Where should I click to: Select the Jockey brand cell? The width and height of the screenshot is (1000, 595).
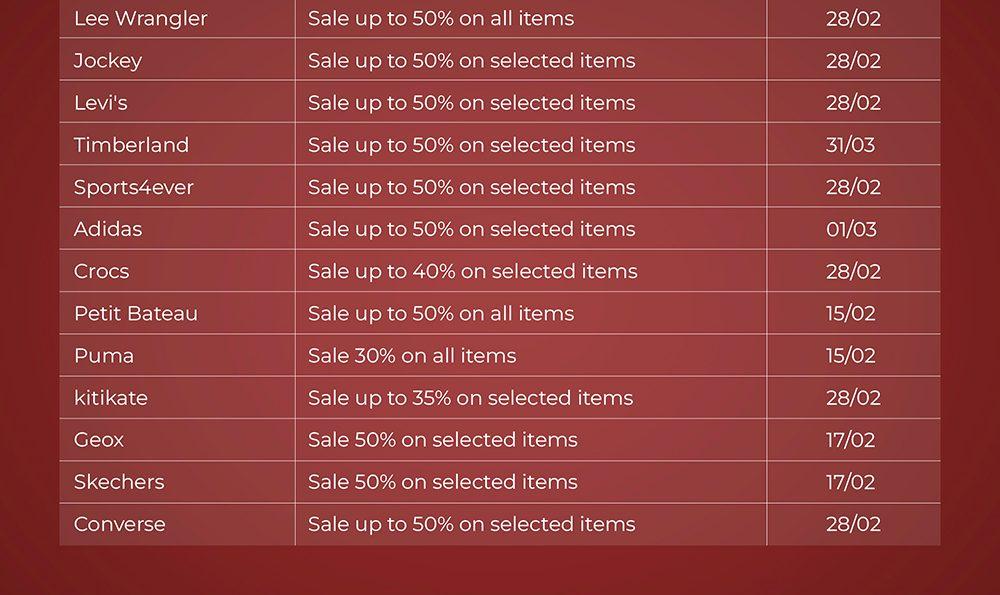(x=108, y=61)
